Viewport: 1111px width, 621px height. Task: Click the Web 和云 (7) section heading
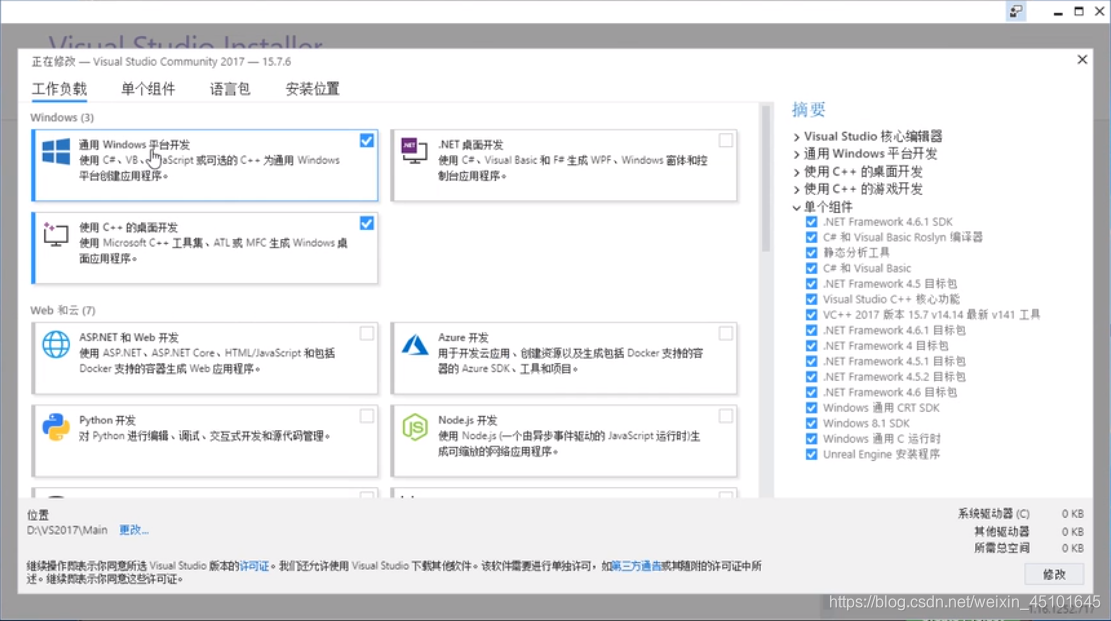click(62, 310)
